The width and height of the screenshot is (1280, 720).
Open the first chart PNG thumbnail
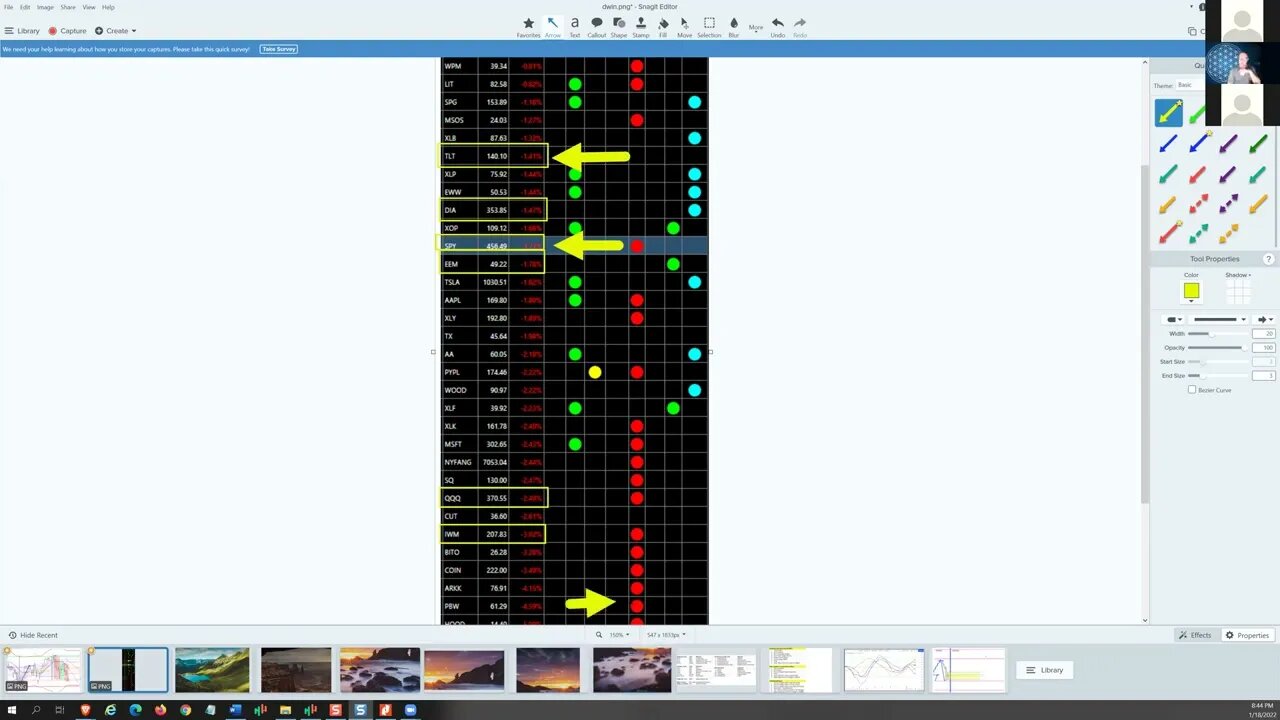(42, 670)
